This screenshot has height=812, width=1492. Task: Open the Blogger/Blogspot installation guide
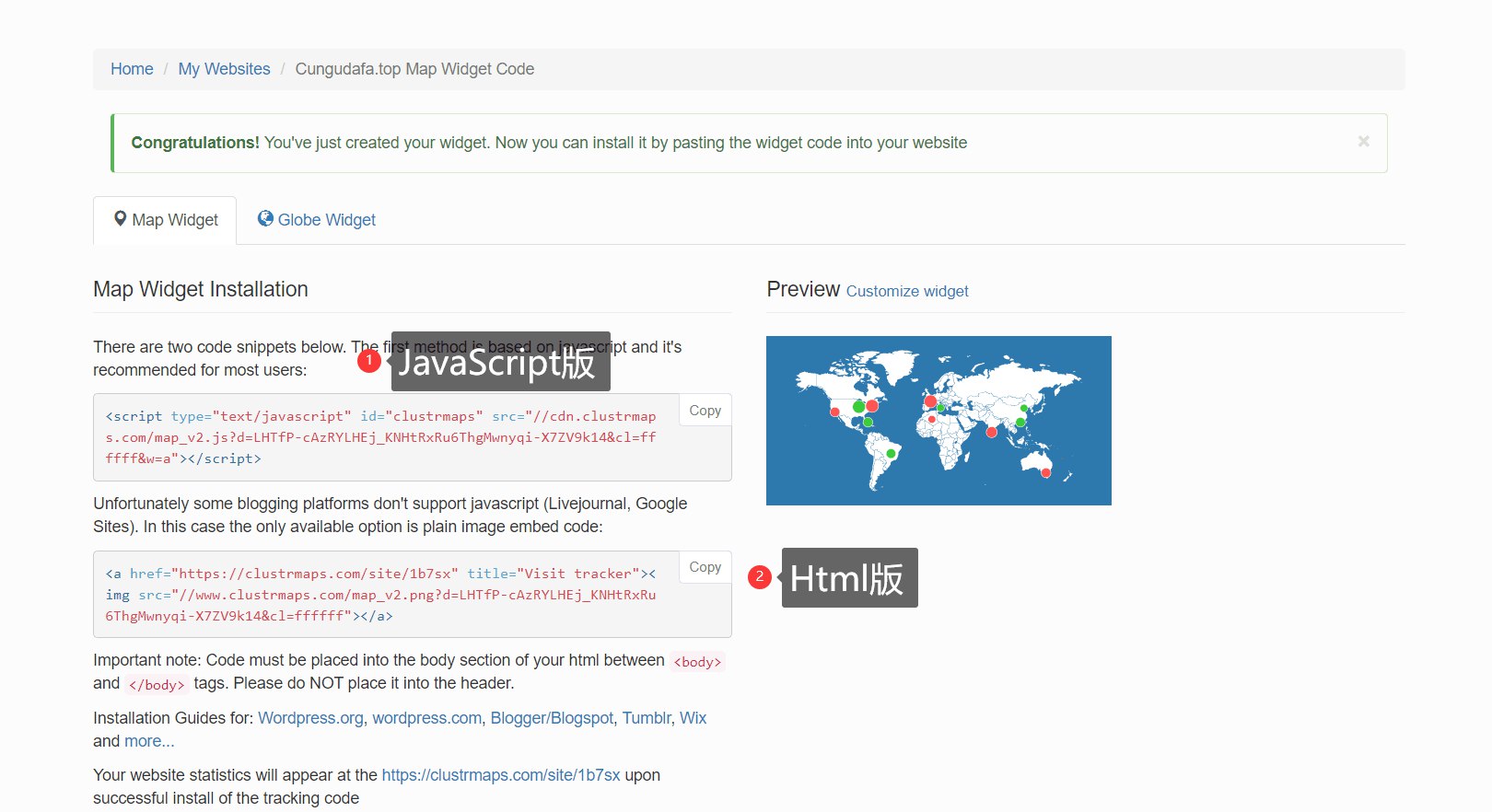click(552, 718)
